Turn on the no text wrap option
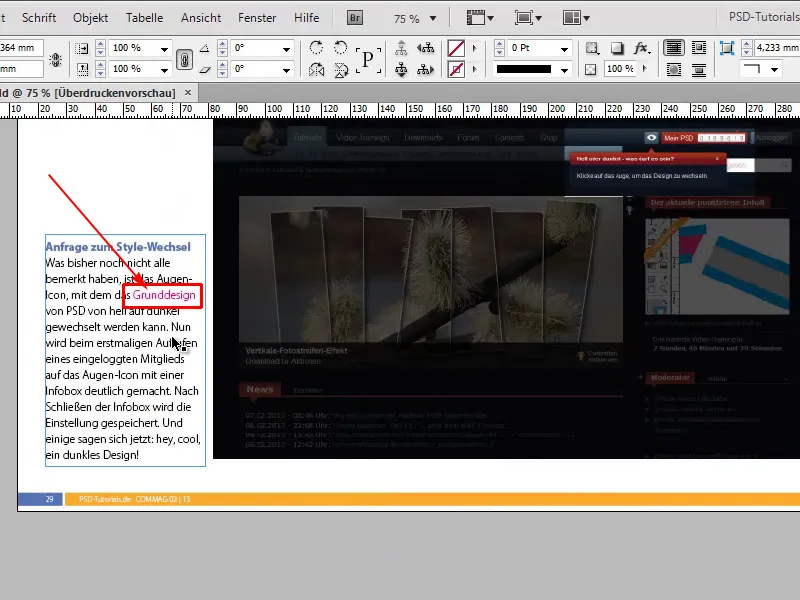This screenshot has height=600, width=800. coord(675,48)
